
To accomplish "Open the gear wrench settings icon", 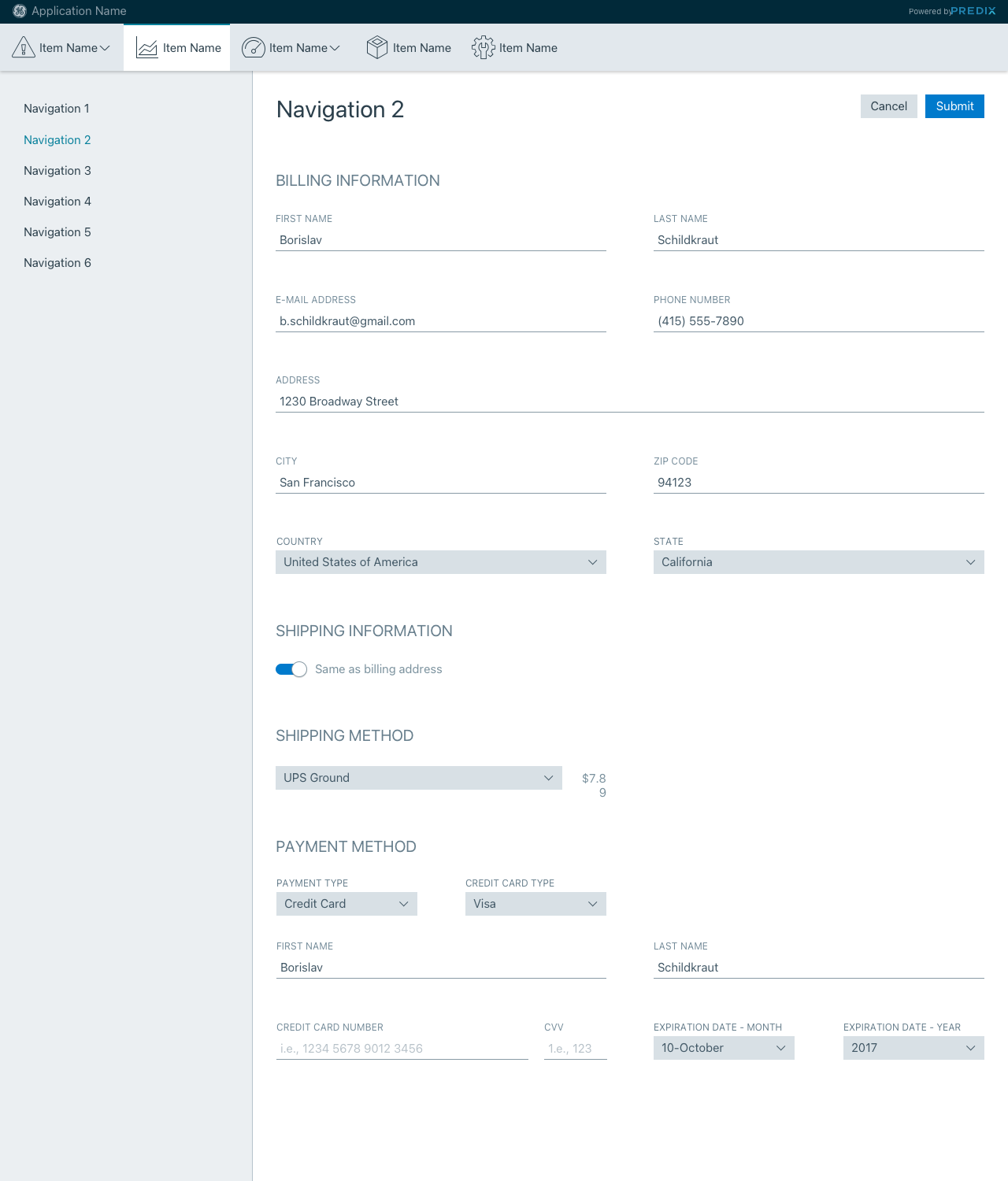I will point(483,48).
